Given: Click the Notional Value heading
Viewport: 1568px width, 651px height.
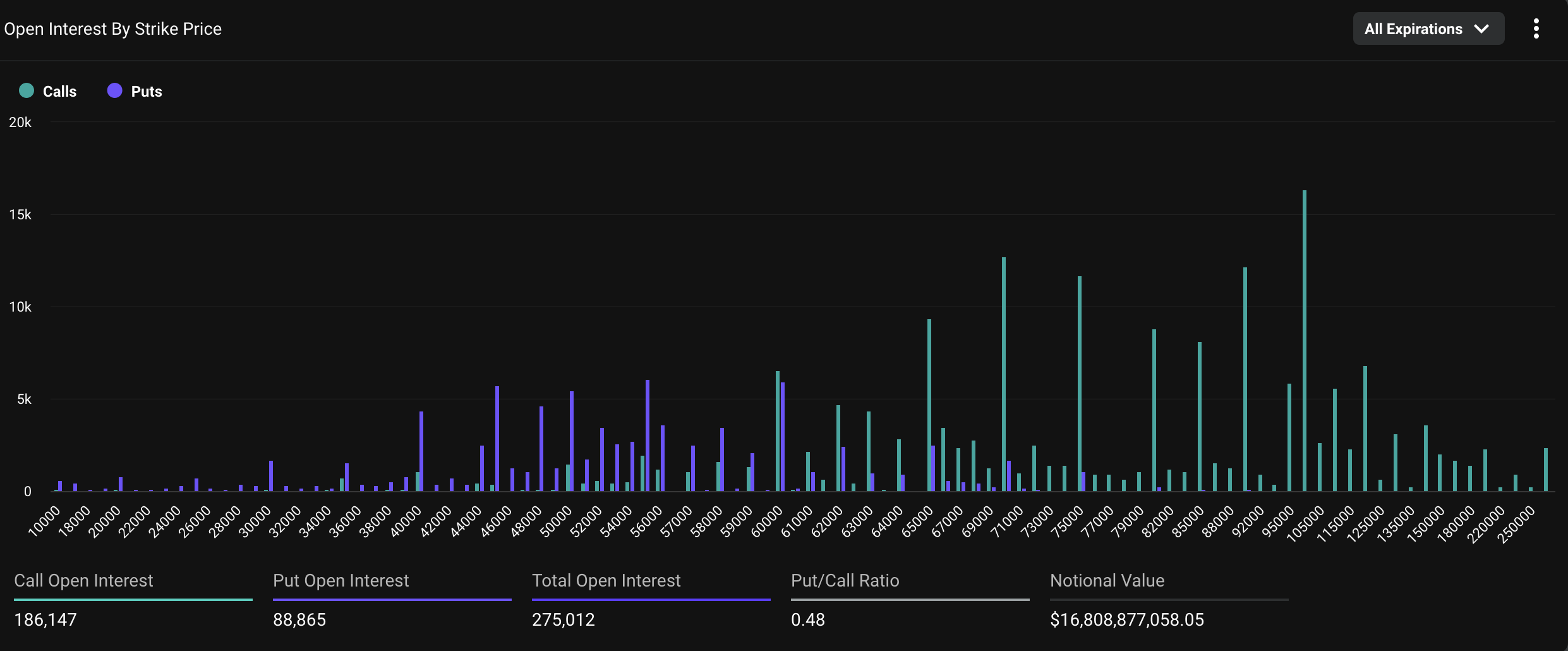Looking at the screenshot, I should click(x=1107, y=580).
